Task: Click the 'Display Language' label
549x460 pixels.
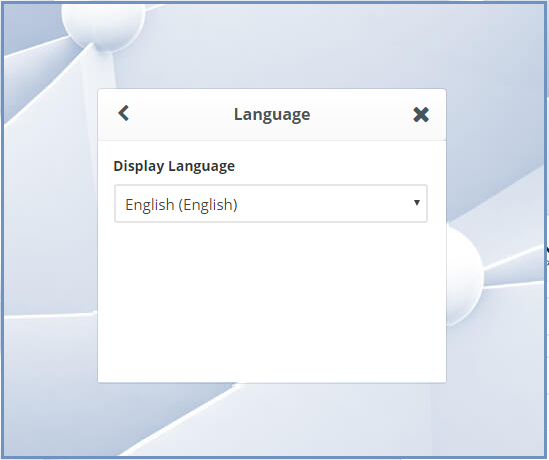Action: (x=174, y=166)
